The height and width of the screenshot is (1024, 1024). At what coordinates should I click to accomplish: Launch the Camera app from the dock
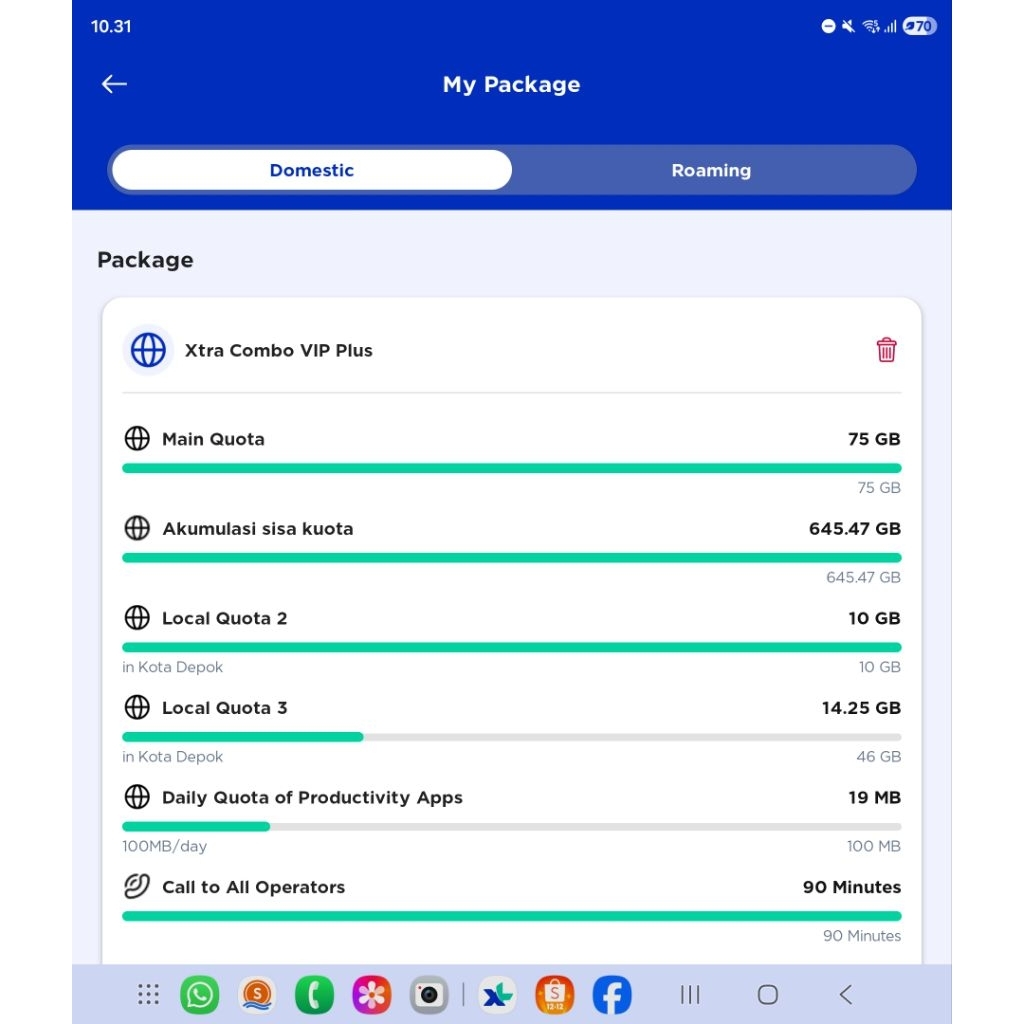pos(430,995)
